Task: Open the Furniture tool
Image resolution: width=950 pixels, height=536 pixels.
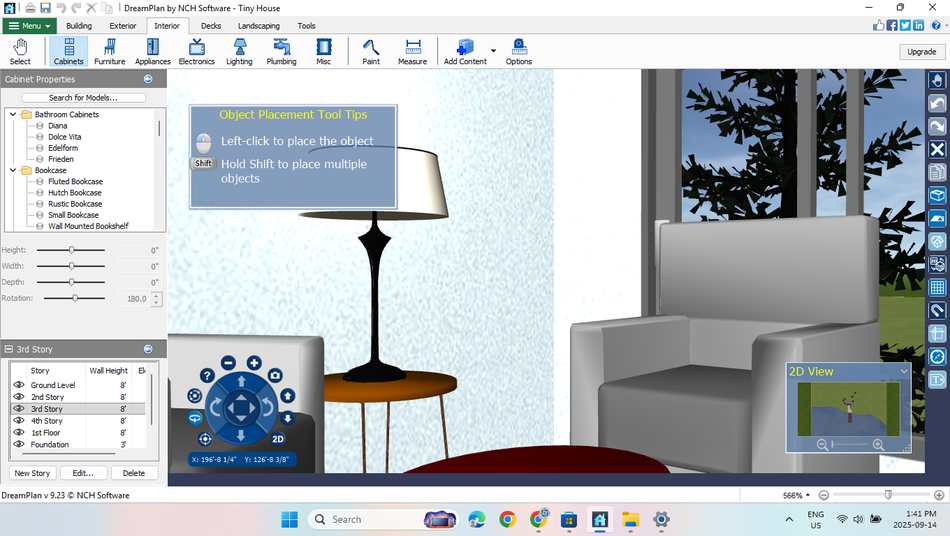Action: click(110, 51)
